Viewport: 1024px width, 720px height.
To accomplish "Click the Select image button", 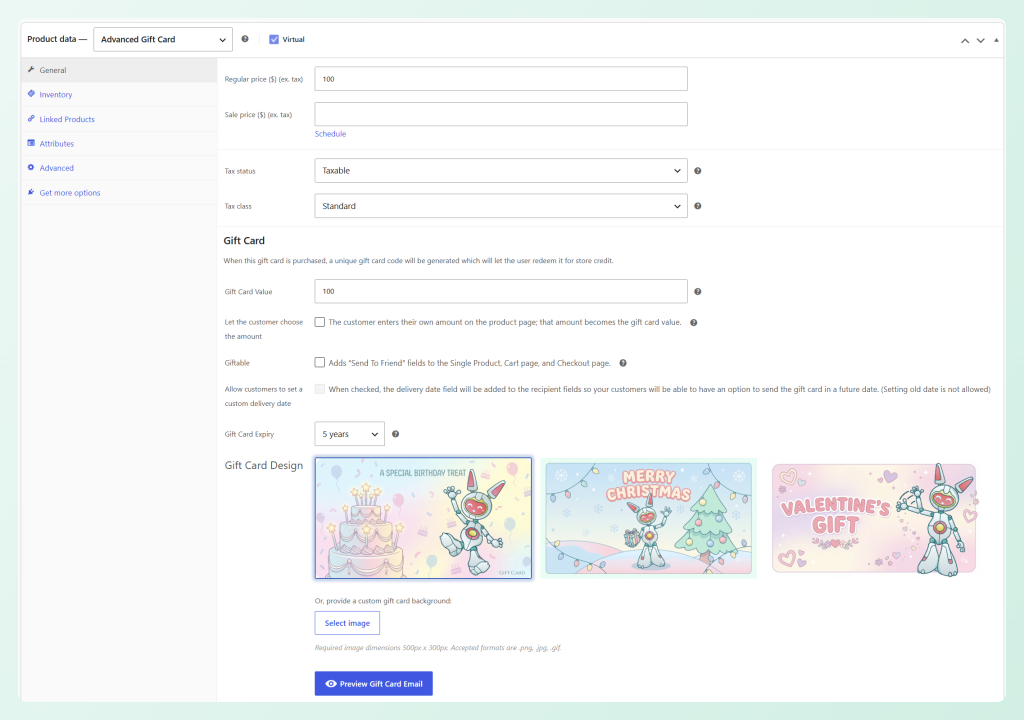I will [347, 623].
